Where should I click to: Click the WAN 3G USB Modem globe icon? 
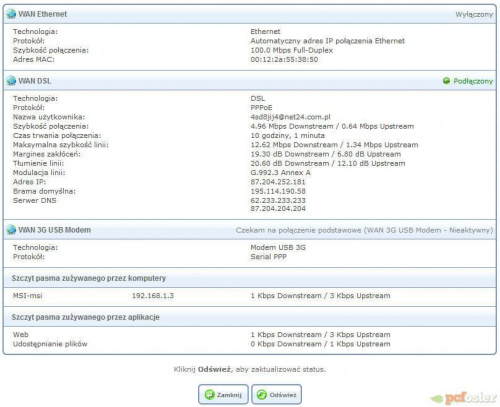(11, 230)
